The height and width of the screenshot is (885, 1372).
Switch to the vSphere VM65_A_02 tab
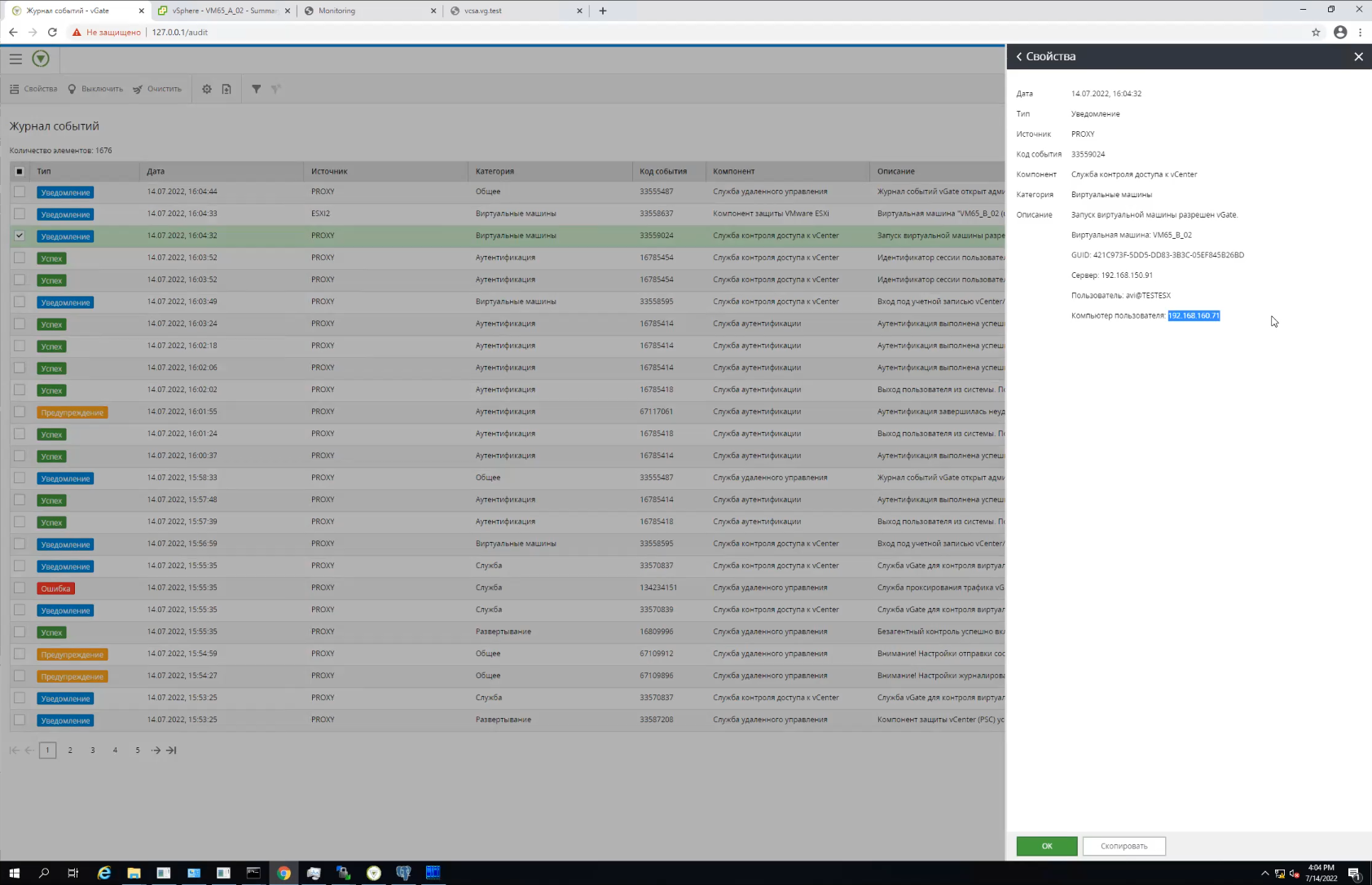coord(223,11)
